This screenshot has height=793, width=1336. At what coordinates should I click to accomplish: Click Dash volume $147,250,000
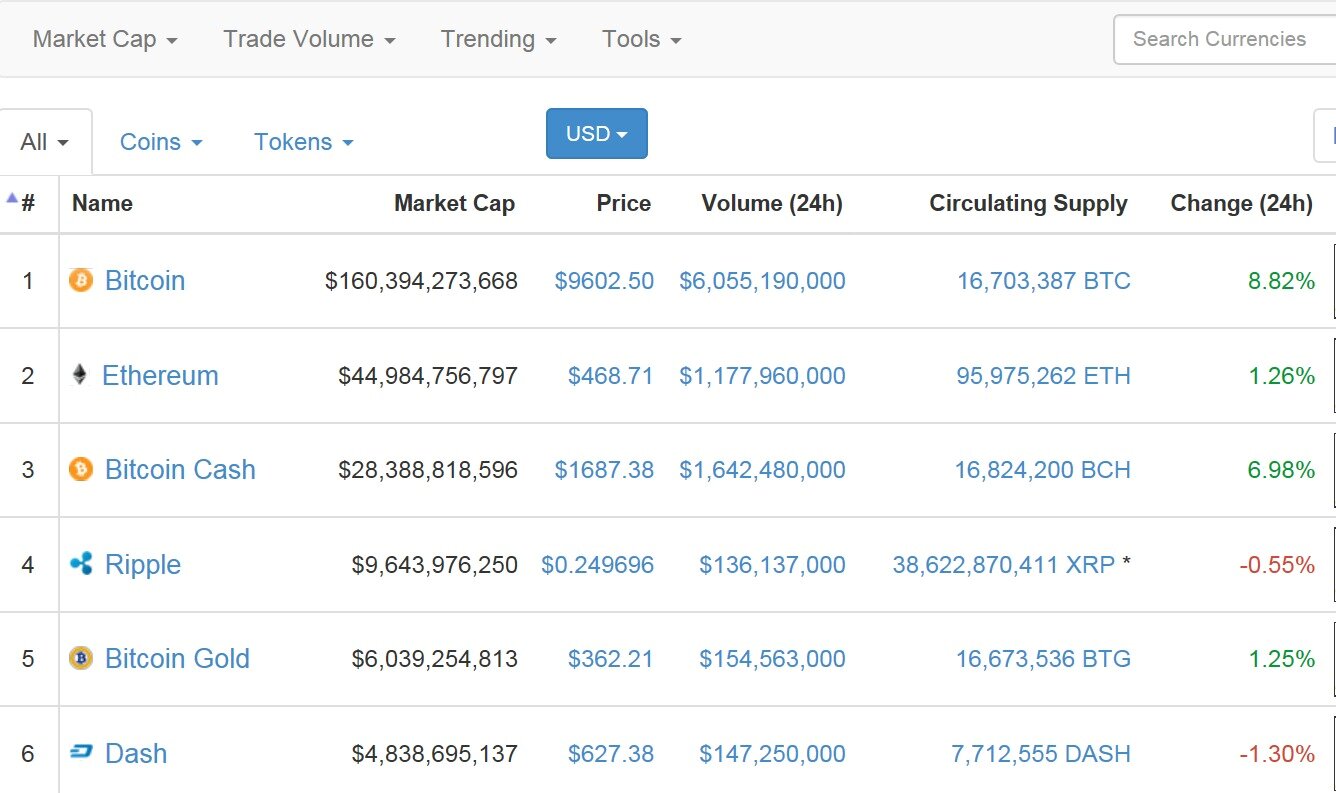(772, 754)
